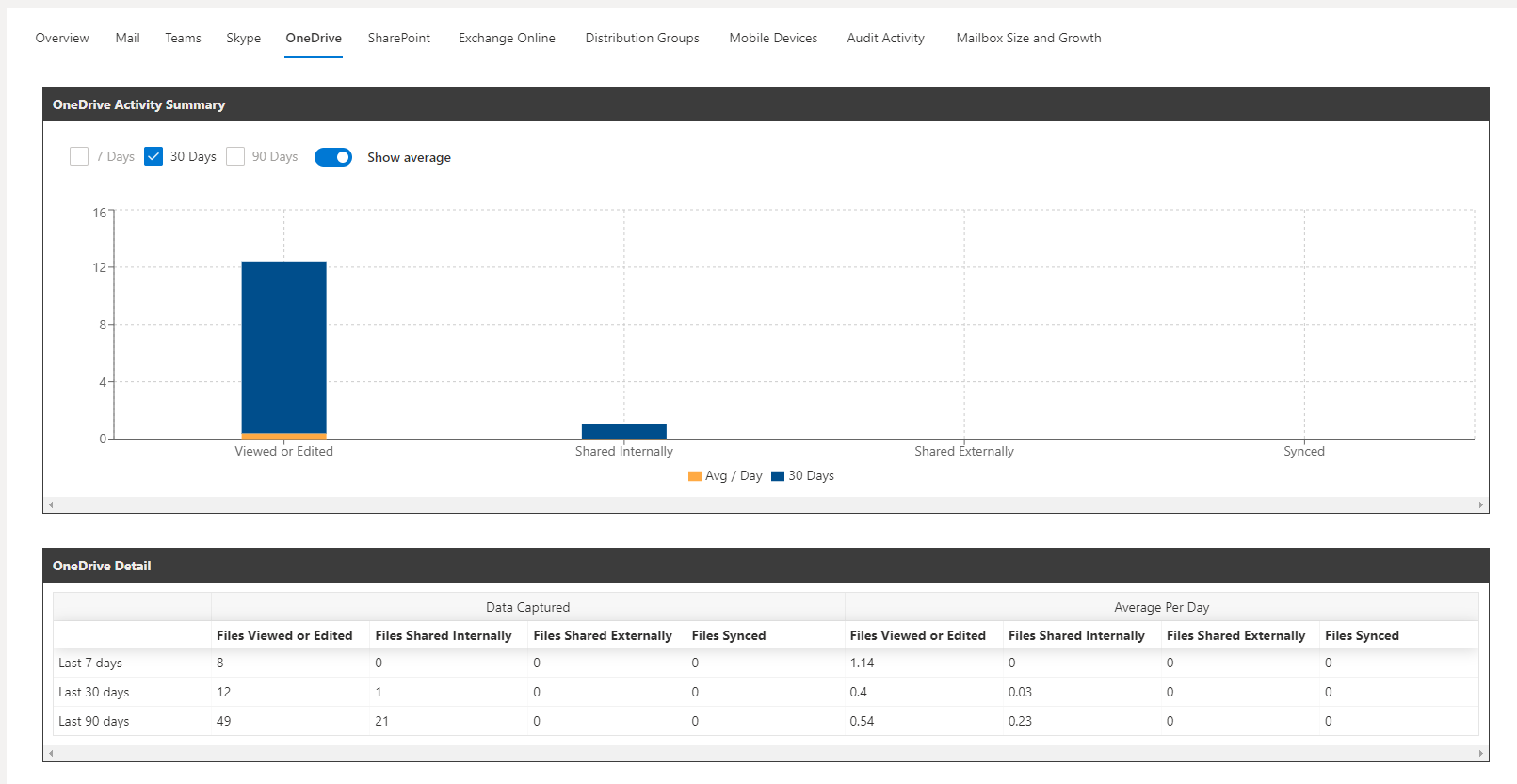1517x784 pixels.
Task: Click the OneDrive Detail panel title
Action: pos(102,566)
